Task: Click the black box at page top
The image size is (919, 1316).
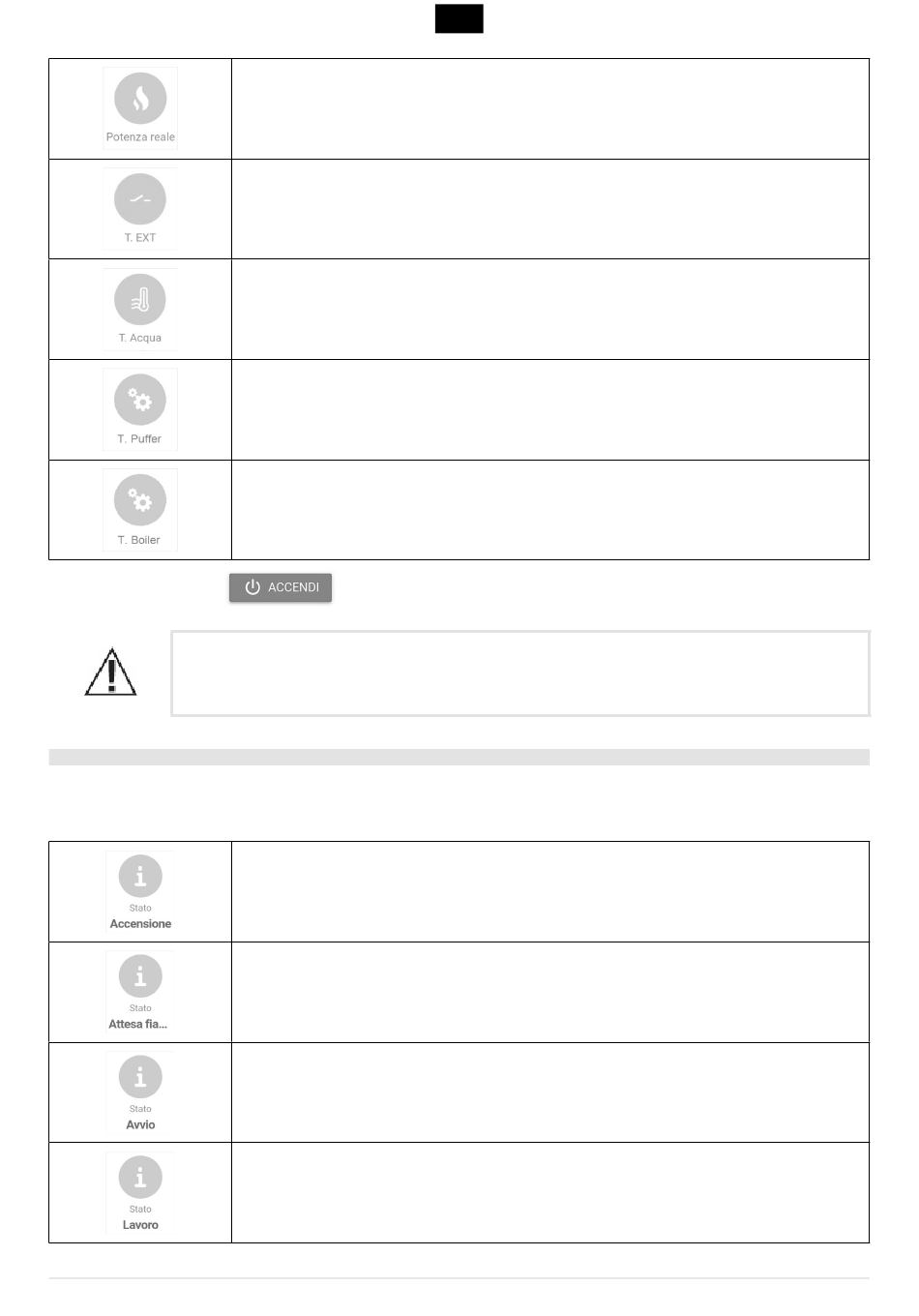Action: [459, 18]
